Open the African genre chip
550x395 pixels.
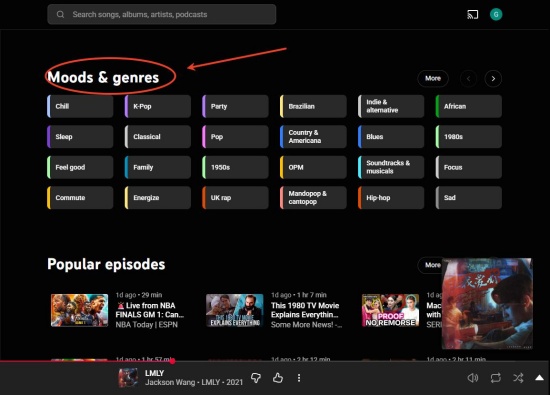coord(469,106)
